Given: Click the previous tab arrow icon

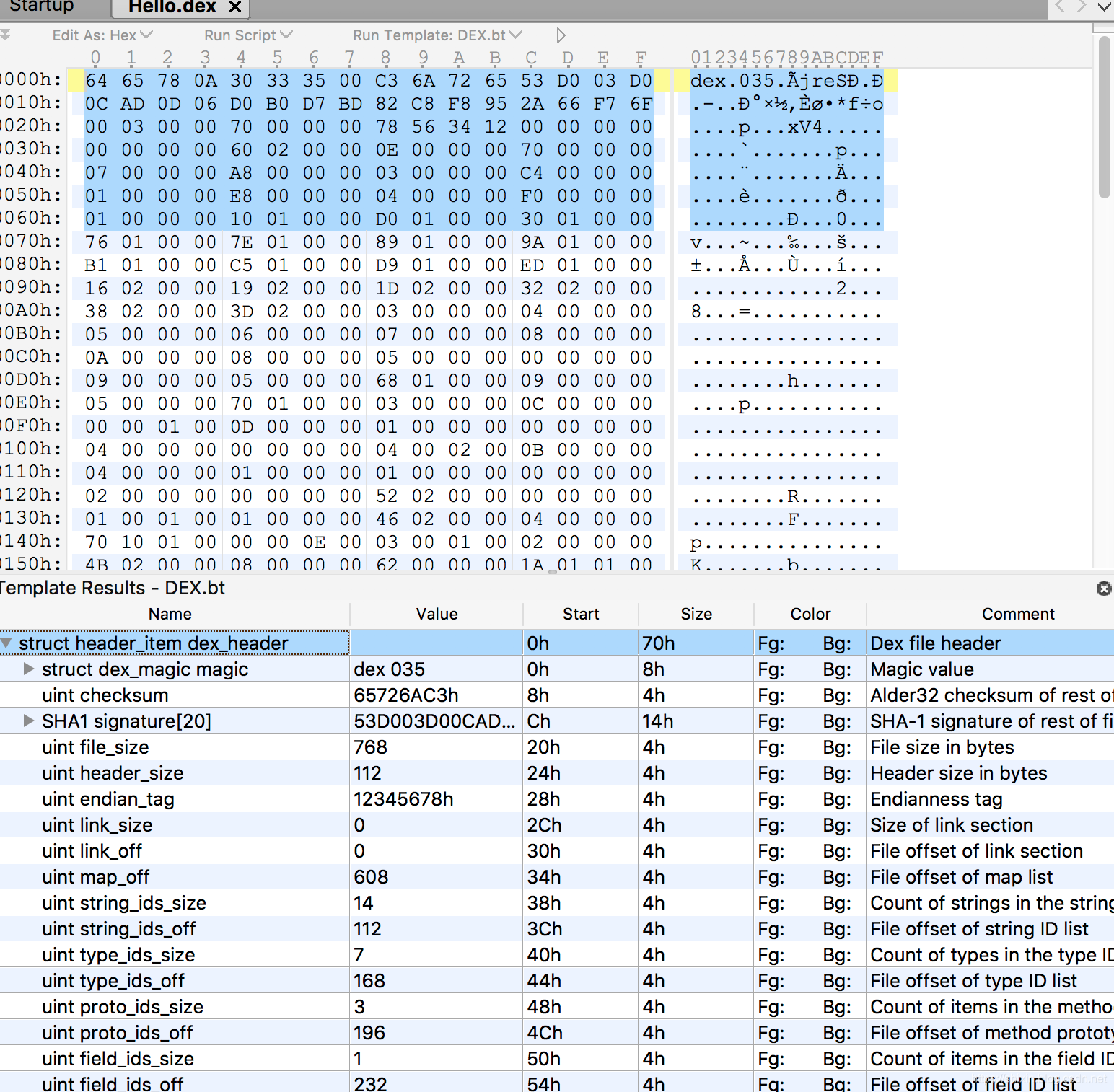Looking at the screenshot, I should [x=1060, y=6].
